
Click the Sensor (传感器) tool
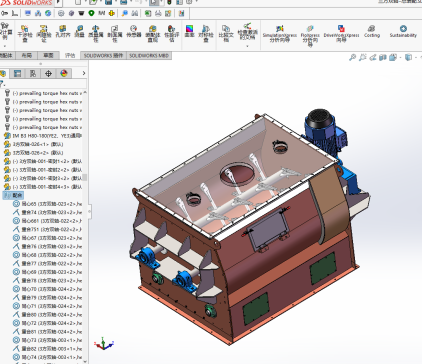[134, 31]
